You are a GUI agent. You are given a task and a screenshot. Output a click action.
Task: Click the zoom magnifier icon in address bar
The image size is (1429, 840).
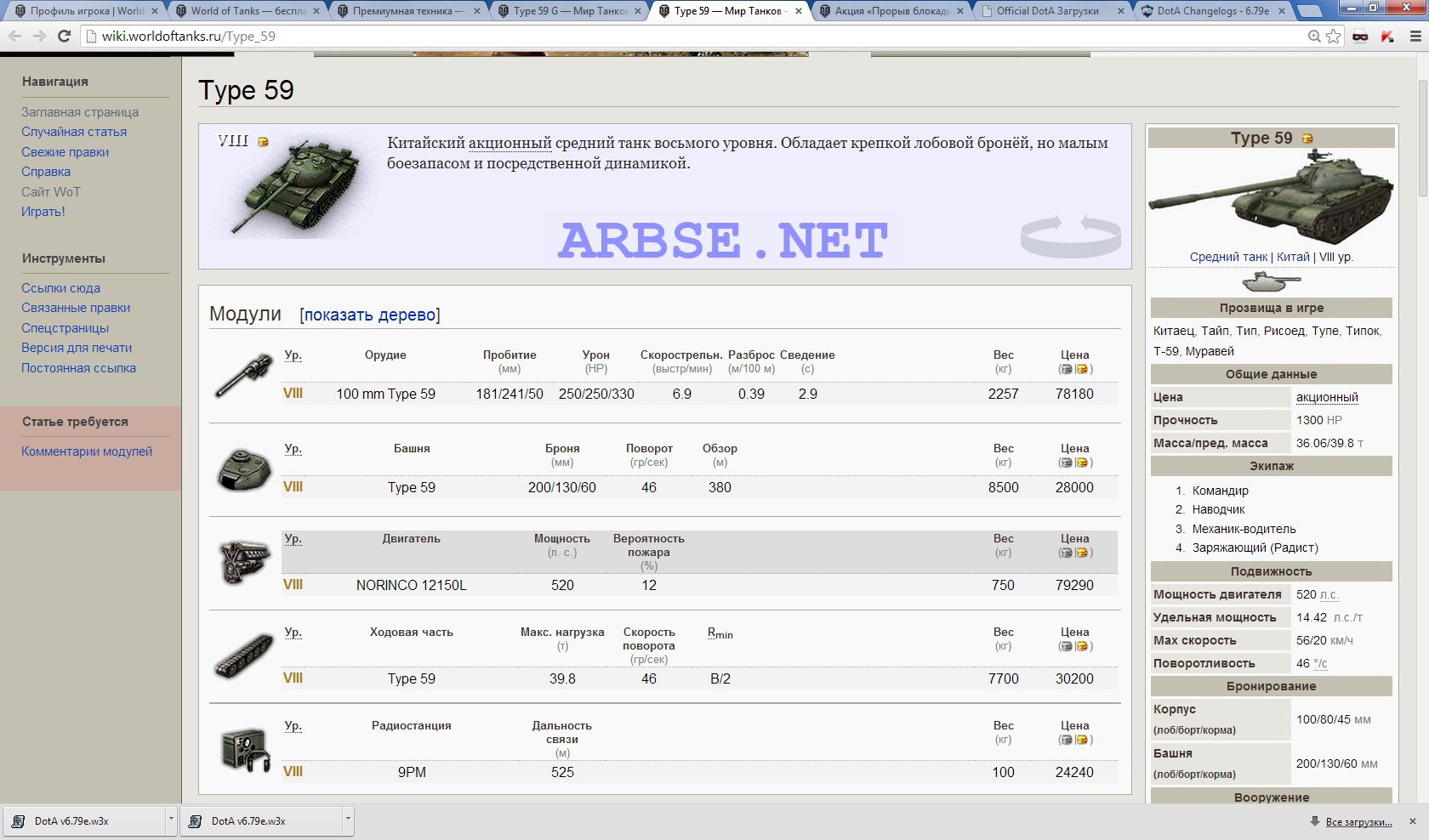coord(1314,36)
